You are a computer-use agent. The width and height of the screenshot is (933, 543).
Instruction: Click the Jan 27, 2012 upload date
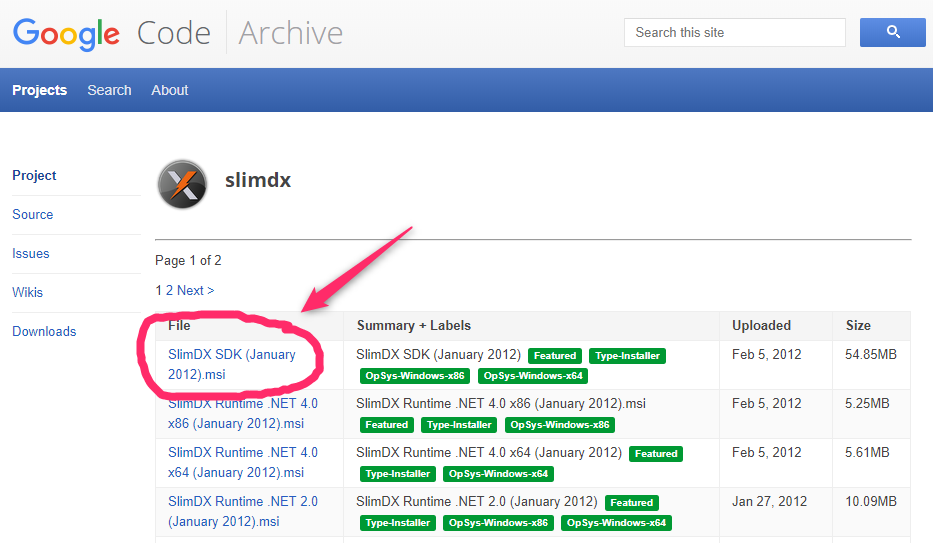(x=769, y=501)
